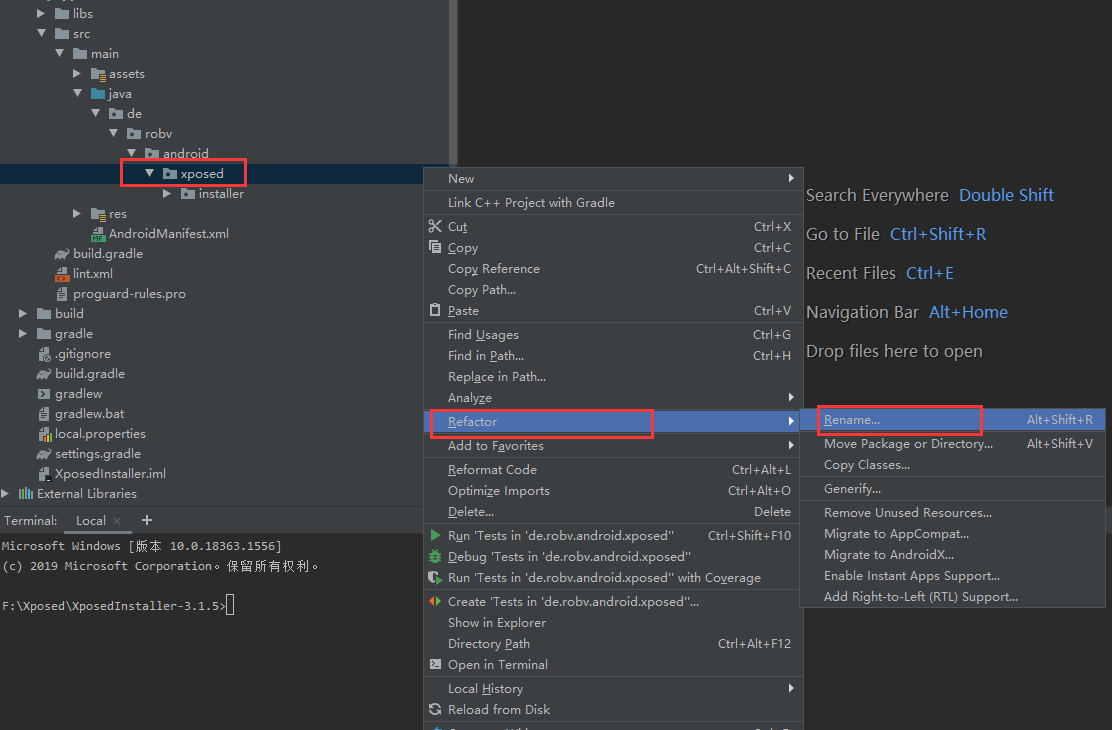Open the Analyze submenu
1112x730 pixels.
pos(613,398)
